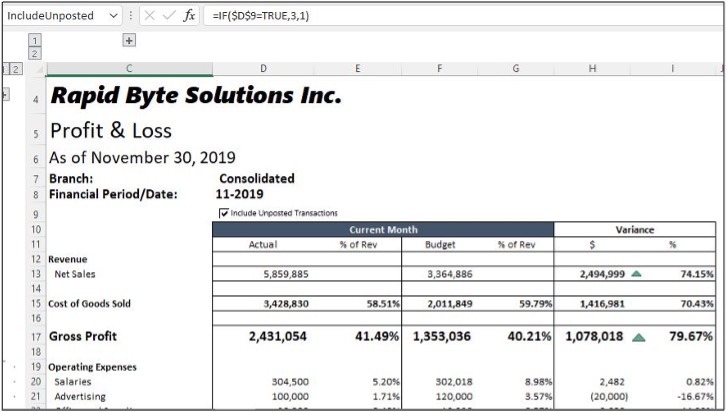The height and width of the screenshot is (412, 726).
Task: Select the Salaries row label
Action: (73, 382)
